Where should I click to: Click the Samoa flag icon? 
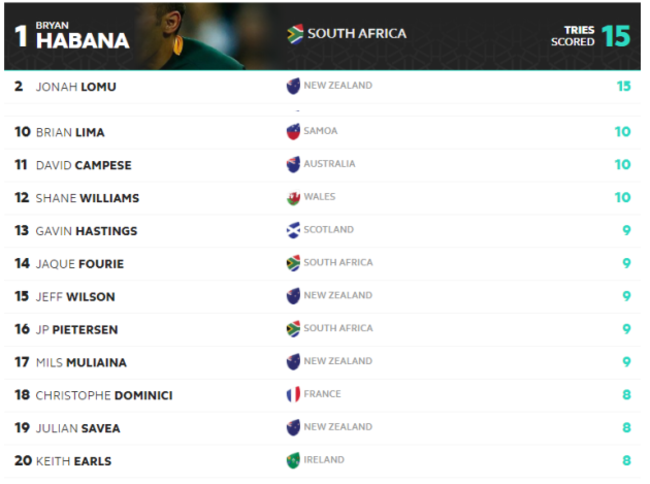(293, 132)
